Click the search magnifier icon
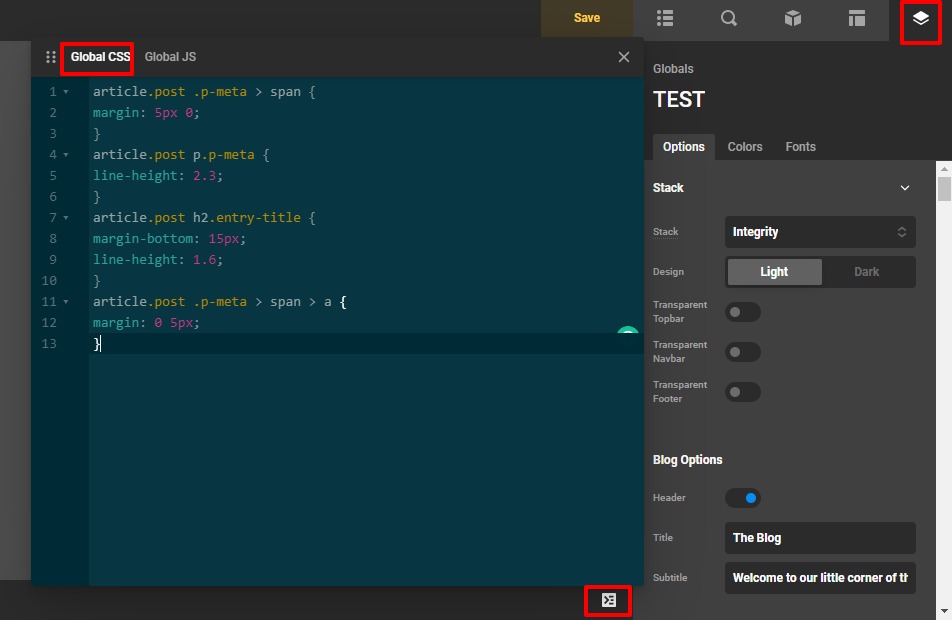Viewport: 952px width, 620px height. point(729,18)
